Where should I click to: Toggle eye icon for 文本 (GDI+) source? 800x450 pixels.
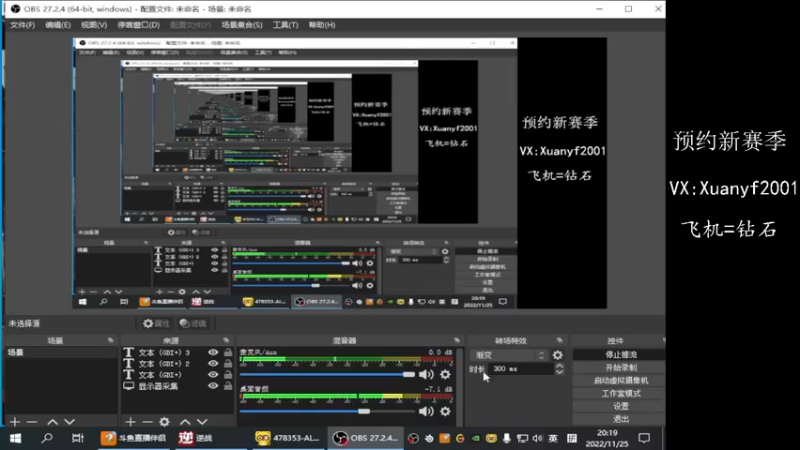(213, 375)
